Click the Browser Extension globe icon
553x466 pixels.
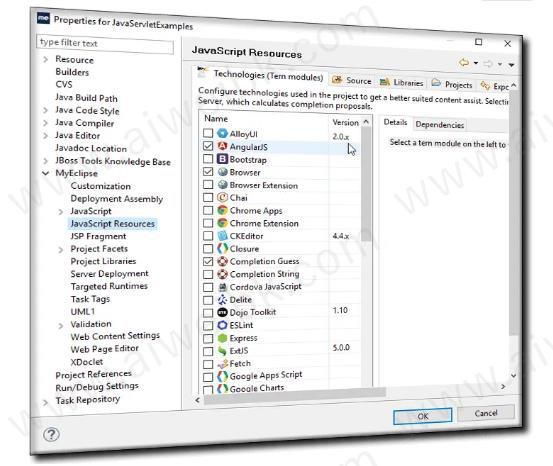pos(222,184)
